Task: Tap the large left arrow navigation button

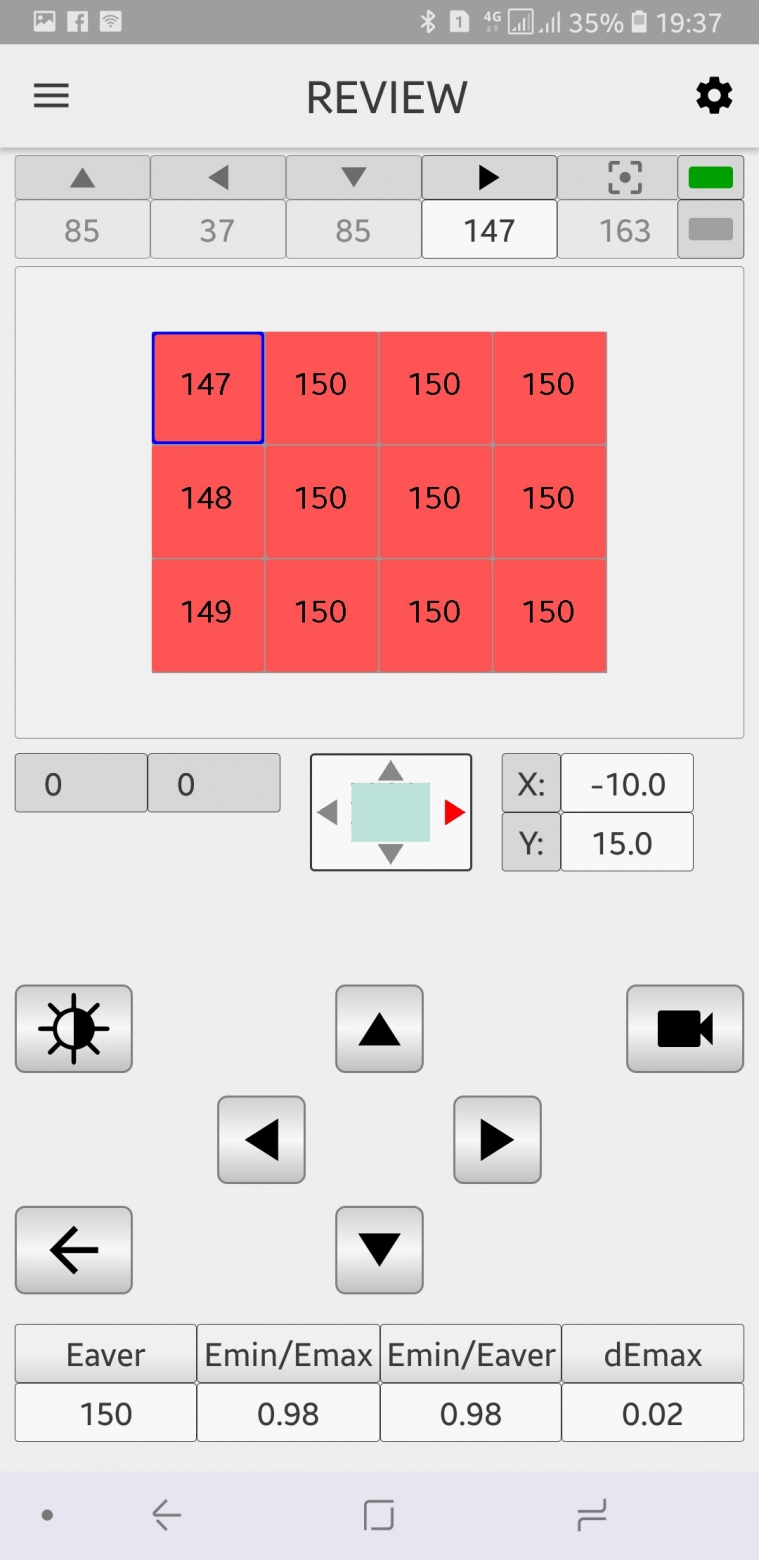Action: click(261, 1140)
